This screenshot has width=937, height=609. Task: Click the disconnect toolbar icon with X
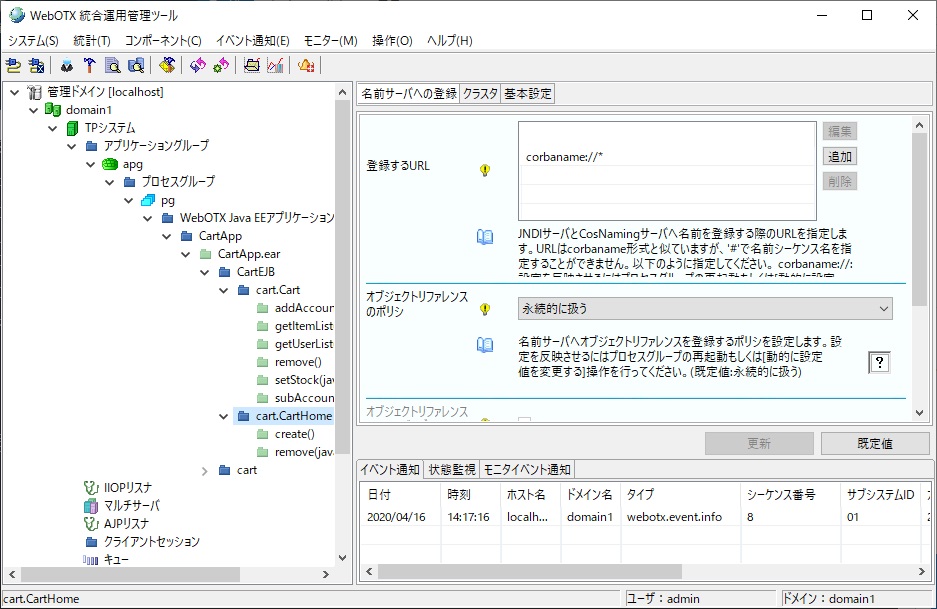36,66
